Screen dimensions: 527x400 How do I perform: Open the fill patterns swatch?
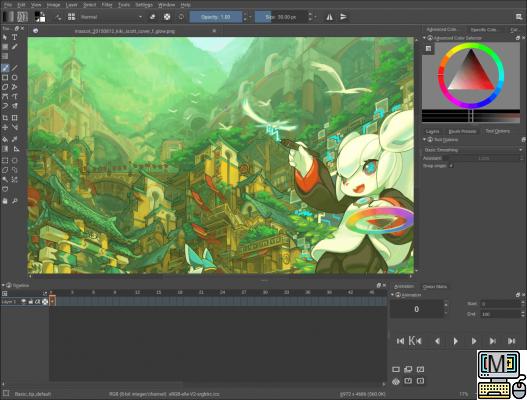click(22, 17)
